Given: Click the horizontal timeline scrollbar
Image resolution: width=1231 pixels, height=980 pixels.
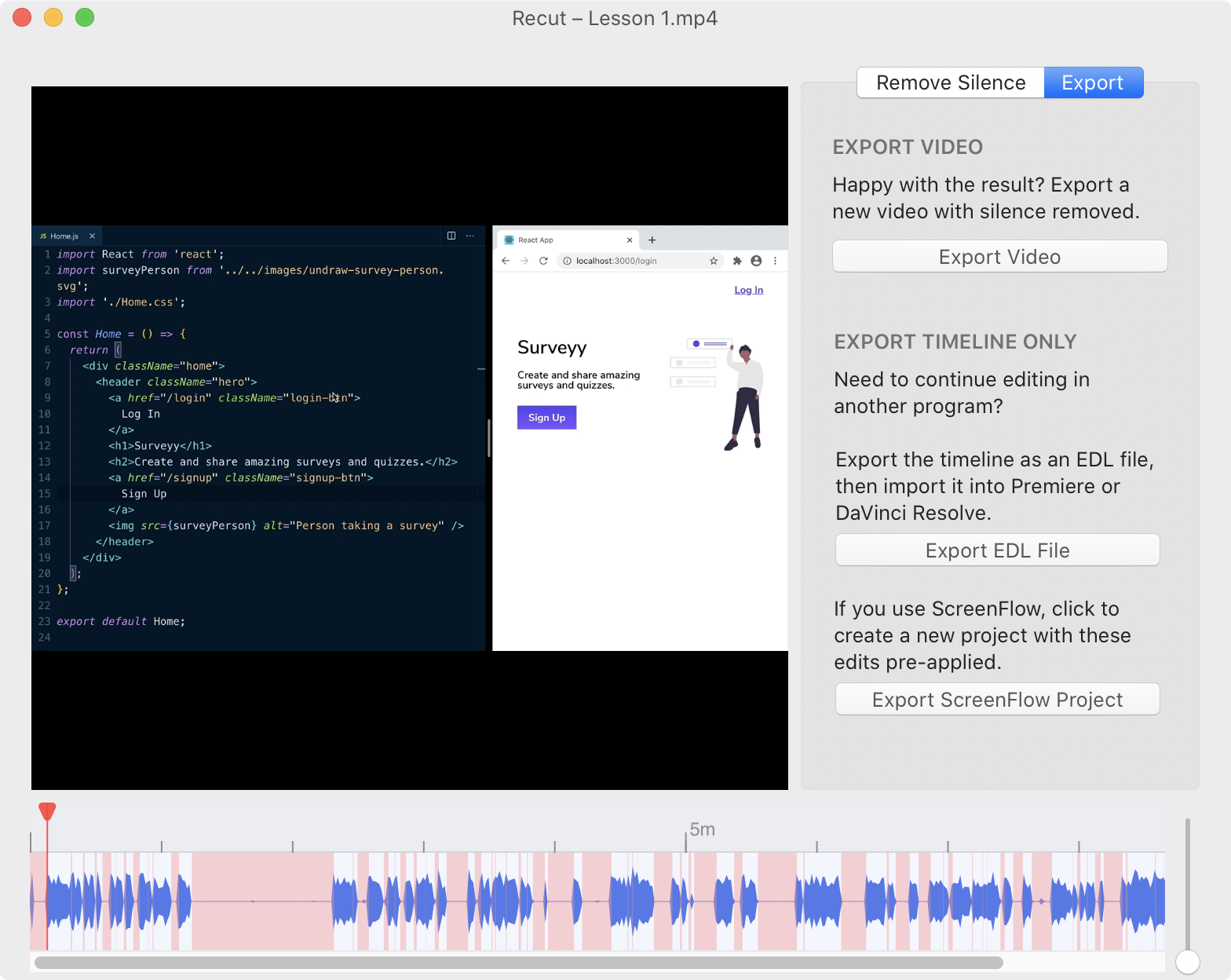Looking at the screenshot, I should [x=519, y=963].
